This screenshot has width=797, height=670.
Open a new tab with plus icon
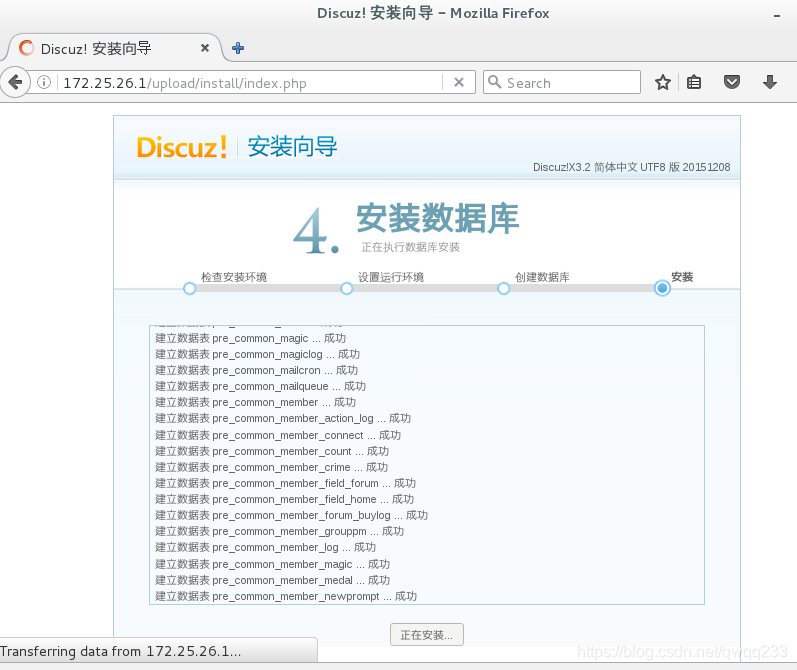pos(238,48)
